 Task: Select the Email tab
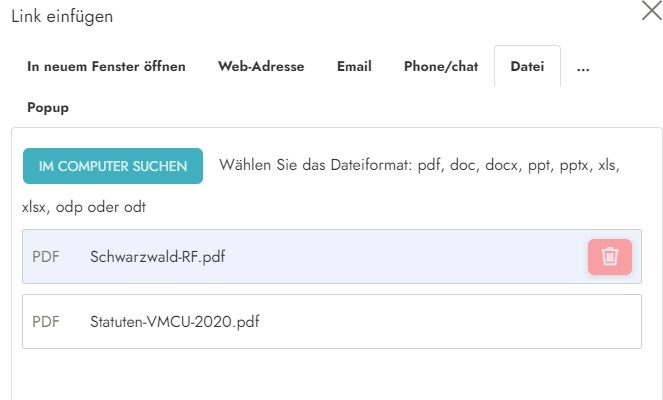(x=354, y=67)
